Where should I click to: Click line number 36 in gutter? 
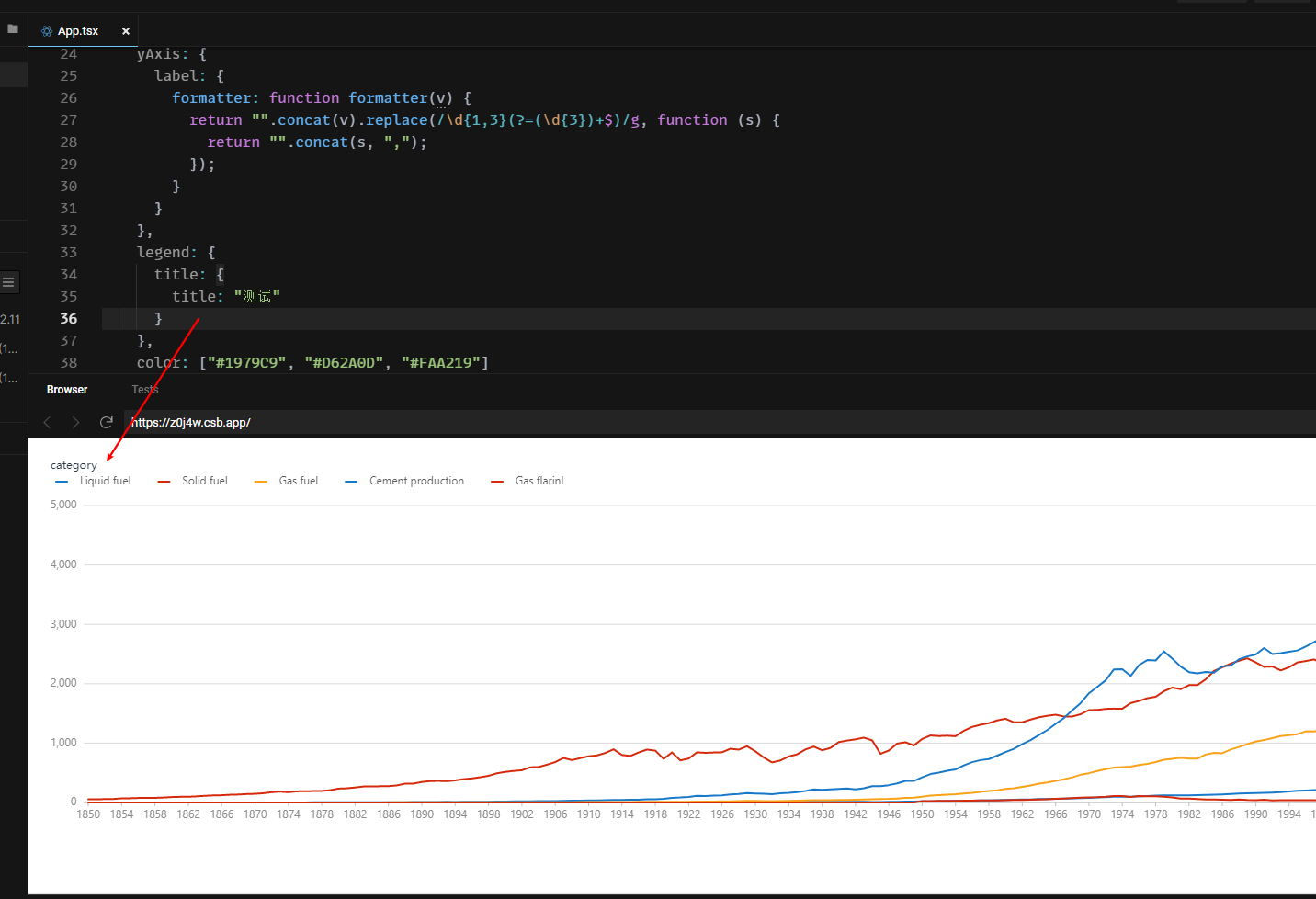click(69, 319)
